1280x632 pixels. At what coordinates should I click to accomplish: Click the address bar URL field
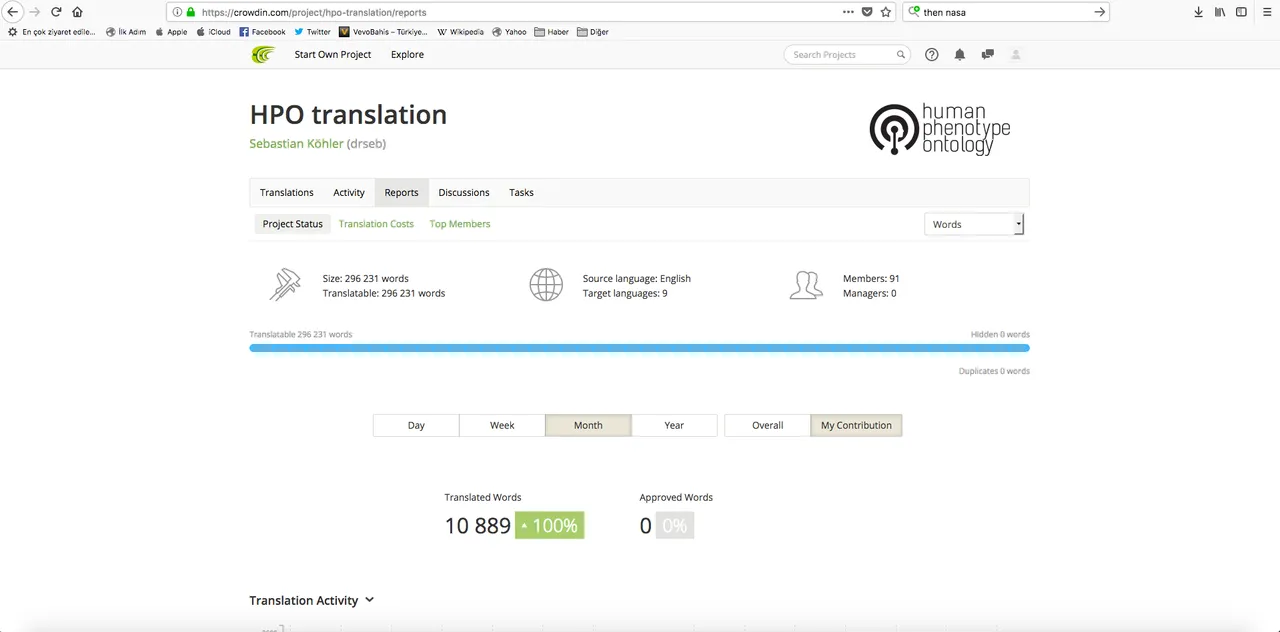pyautogui.click(x=518, y=12)
